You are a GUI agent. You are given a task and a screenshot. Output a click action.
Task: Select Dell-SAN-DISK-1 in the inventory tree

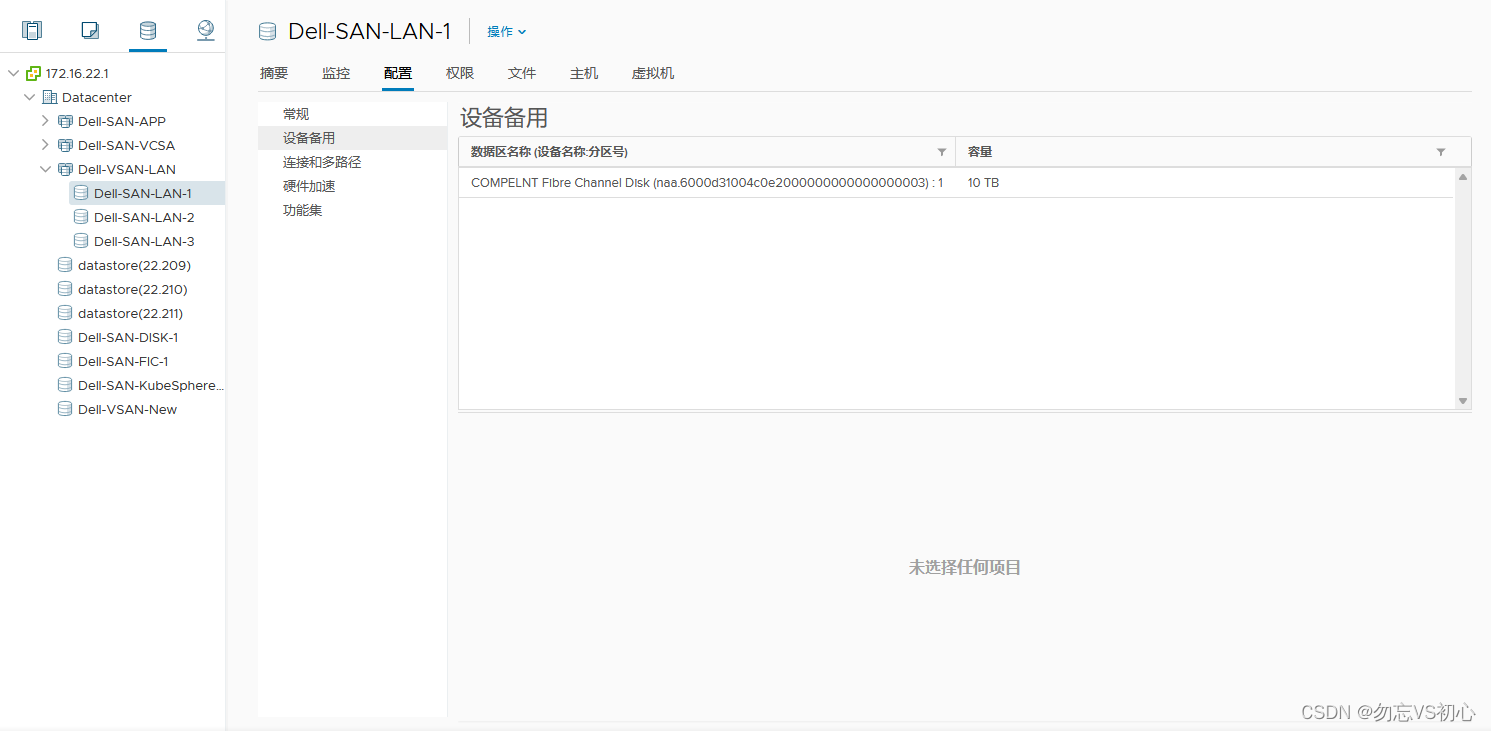coord(128,337)
